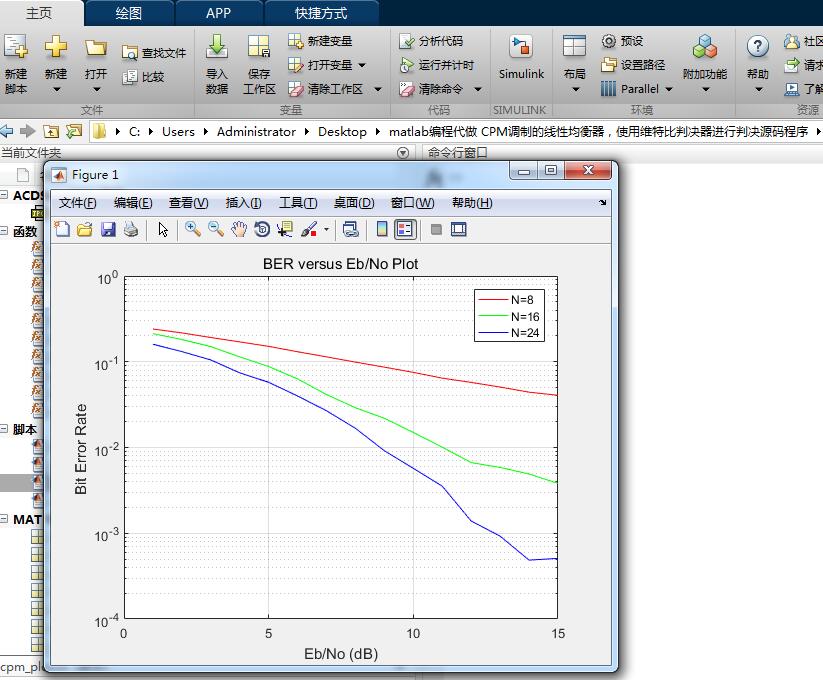Switch to the 快捷方式 (Shortcuts) tab
The width and height of the screenshot is (823, 680).
pyautogui.click(x=321, y=13)
